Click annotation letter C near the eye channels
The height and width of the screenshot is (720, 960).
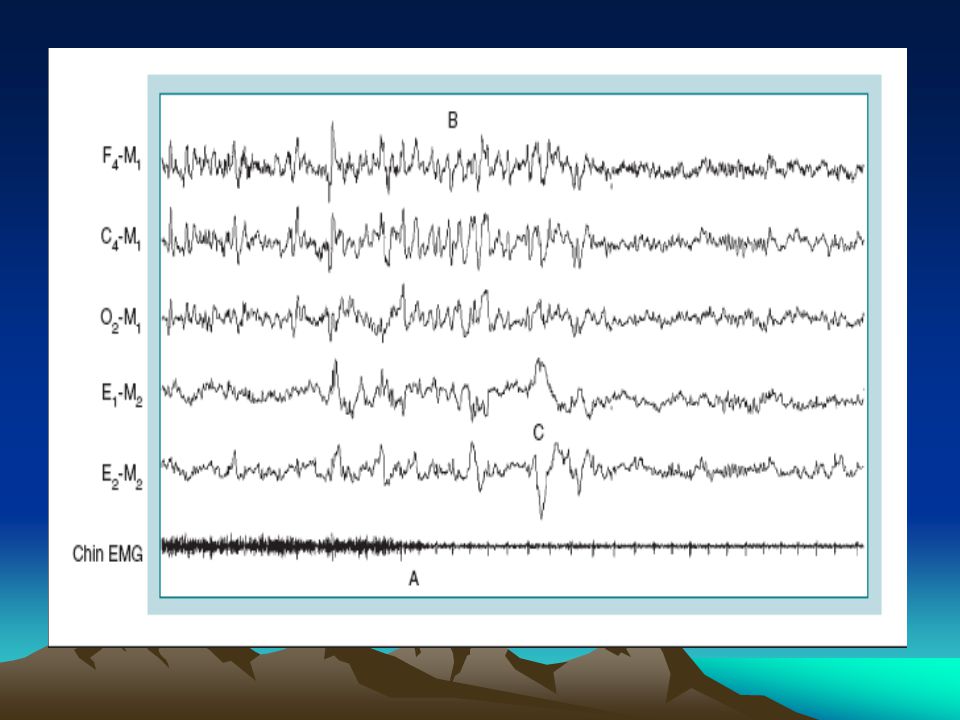coord(538,433)
